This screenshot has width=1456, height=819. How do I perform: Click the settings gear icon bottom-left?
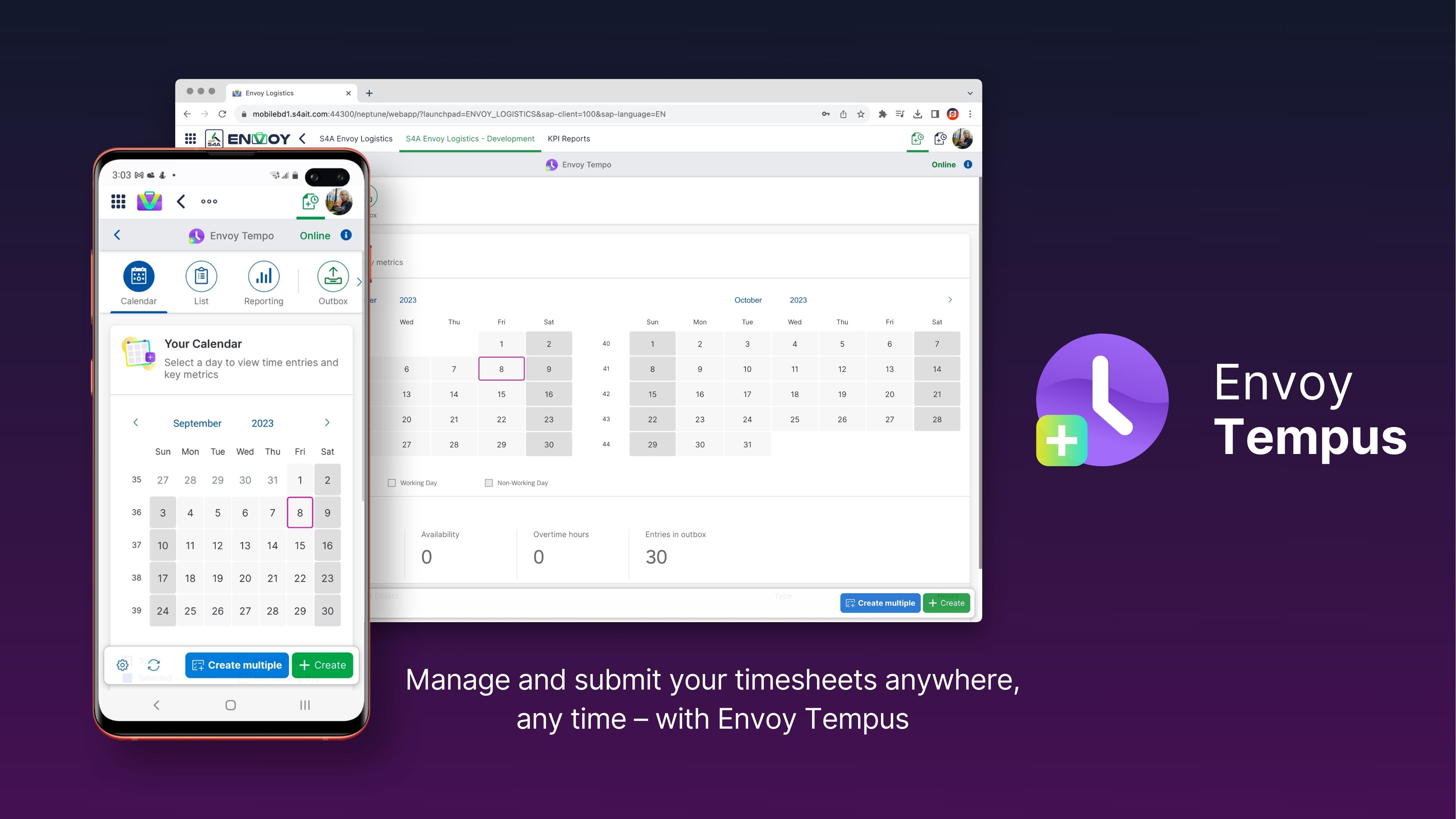(x=122, y=664)
